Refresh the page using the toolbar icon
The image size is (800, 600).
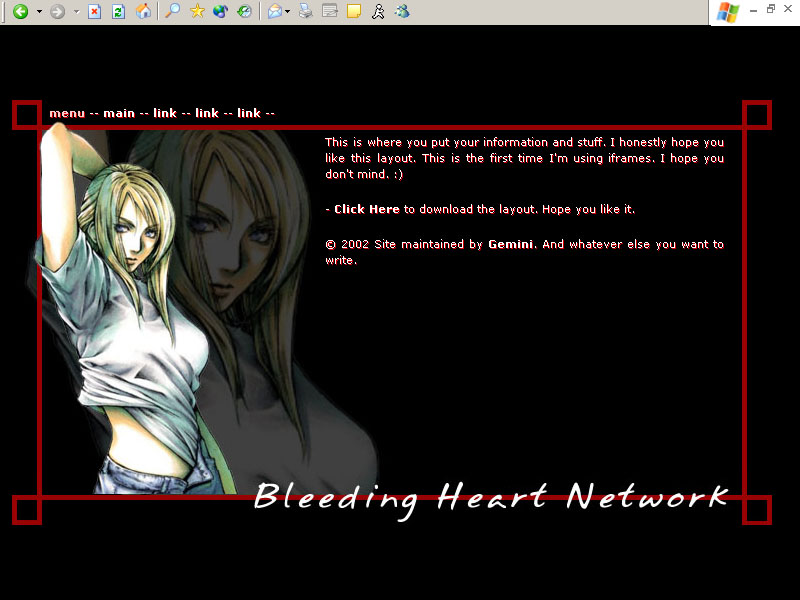tap(118, 12)
